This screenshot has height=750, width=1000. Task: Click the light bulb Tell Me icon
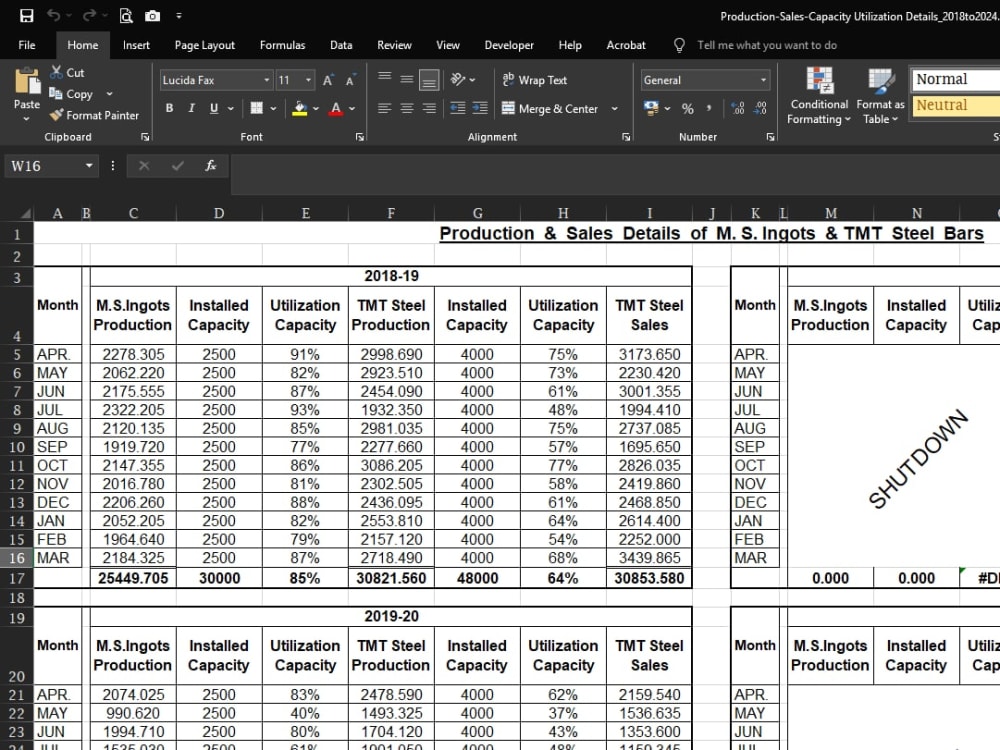[679, 45]
